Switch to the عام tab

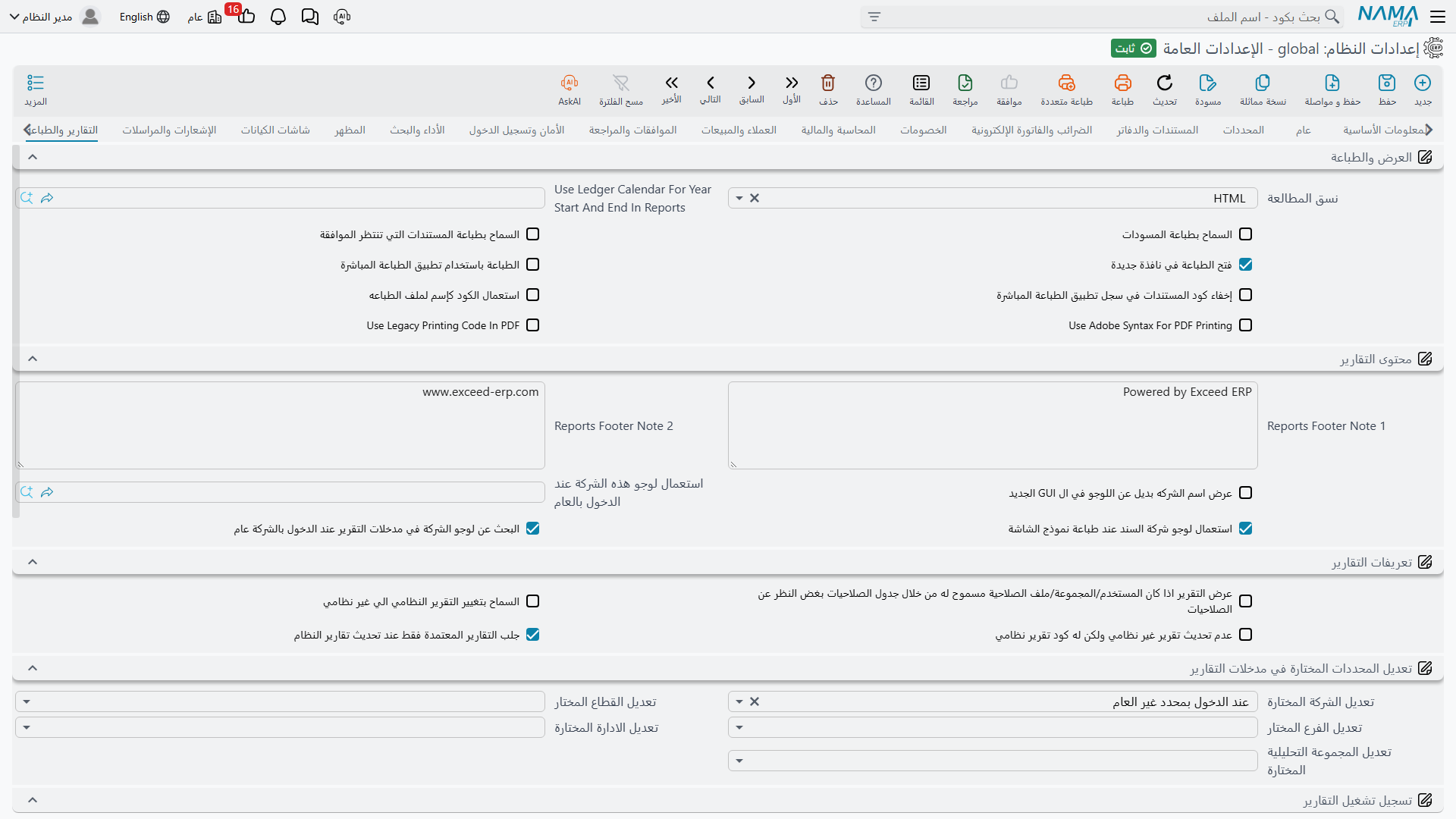tap(1303, 130)
